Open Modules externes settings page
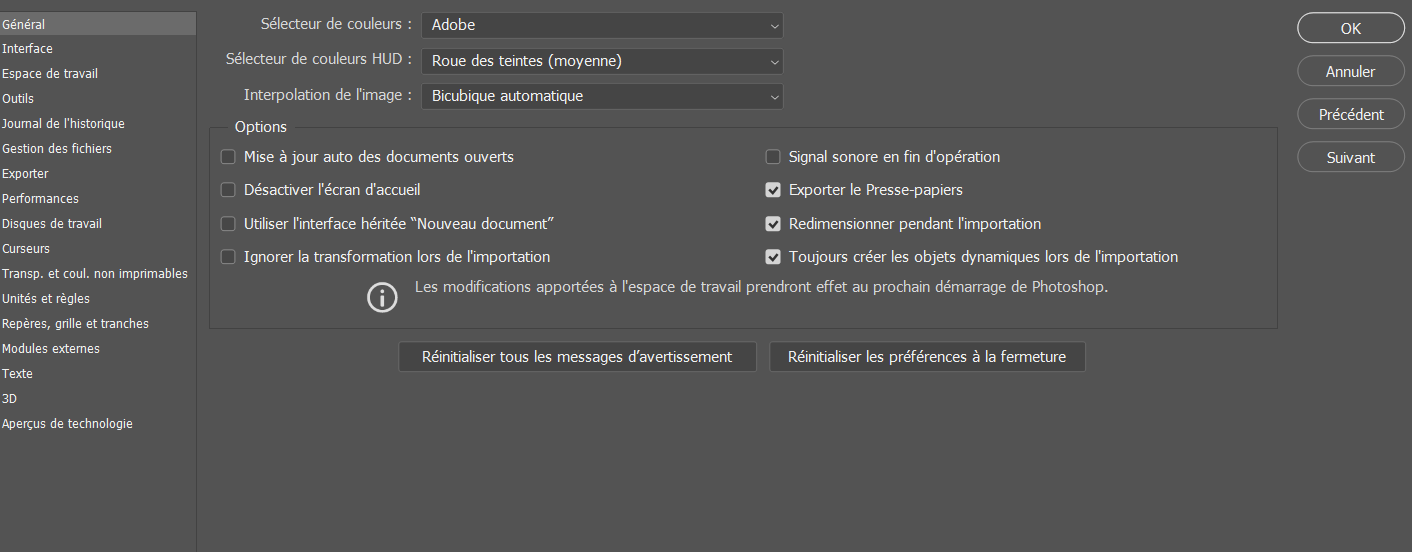Viewport: 1412px width, 552px height. [x=51, y=349]
